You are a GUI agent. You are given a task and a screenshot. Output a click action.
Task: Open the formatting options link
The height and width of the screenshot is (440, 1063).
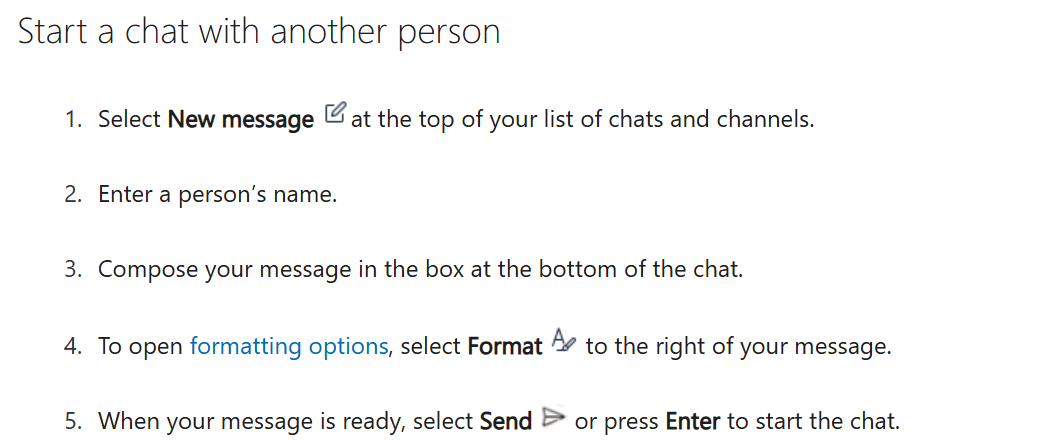pyautogui.click(x=289, y=346)
